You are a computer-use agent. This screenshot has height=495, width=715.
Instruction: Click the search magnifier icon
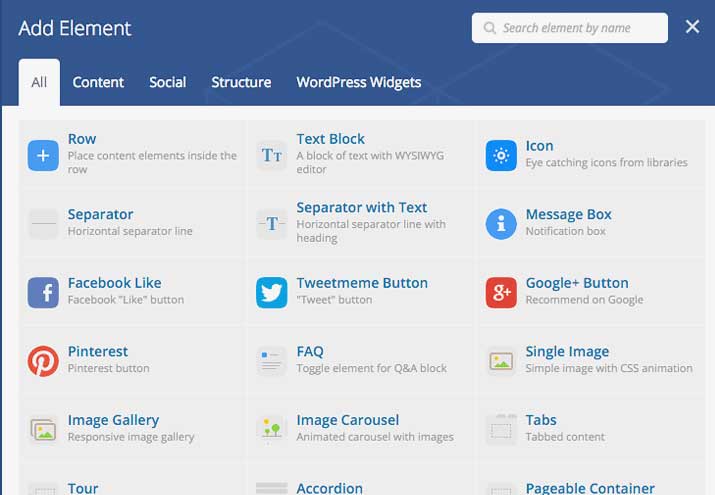click(x=490, y=28)
